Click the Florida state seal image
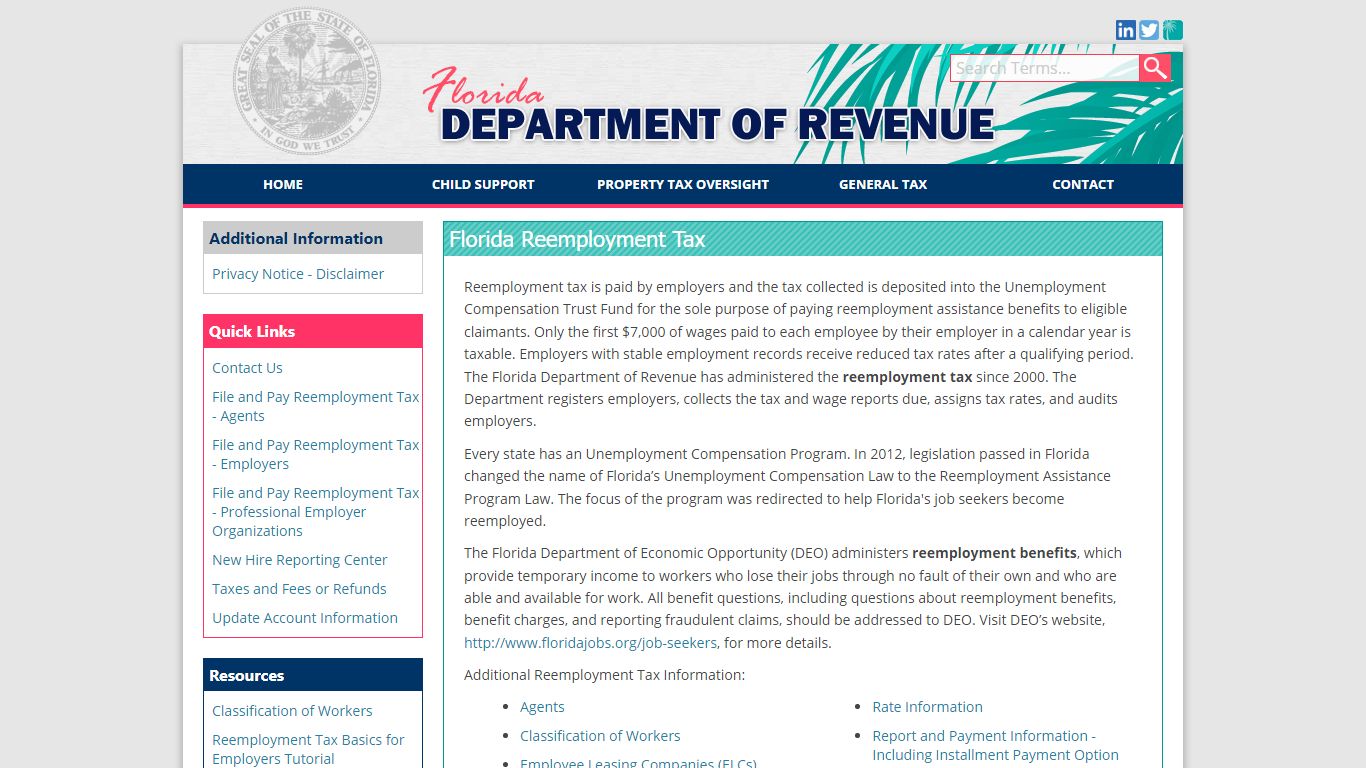This screenshot has width=1366, height=768. pyautogui.click(x=307, y=81)
